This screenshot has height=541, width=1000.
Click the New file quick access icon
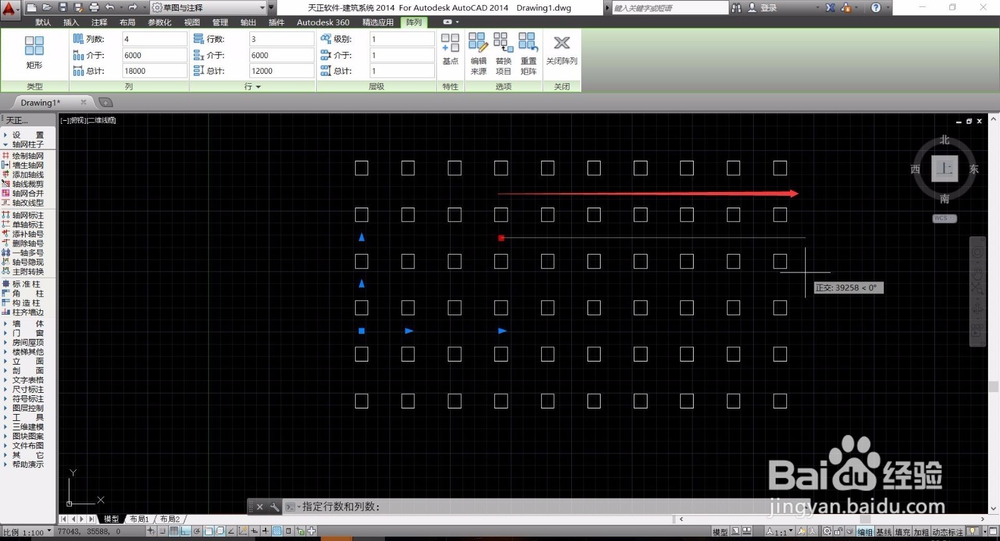point(32,8)
